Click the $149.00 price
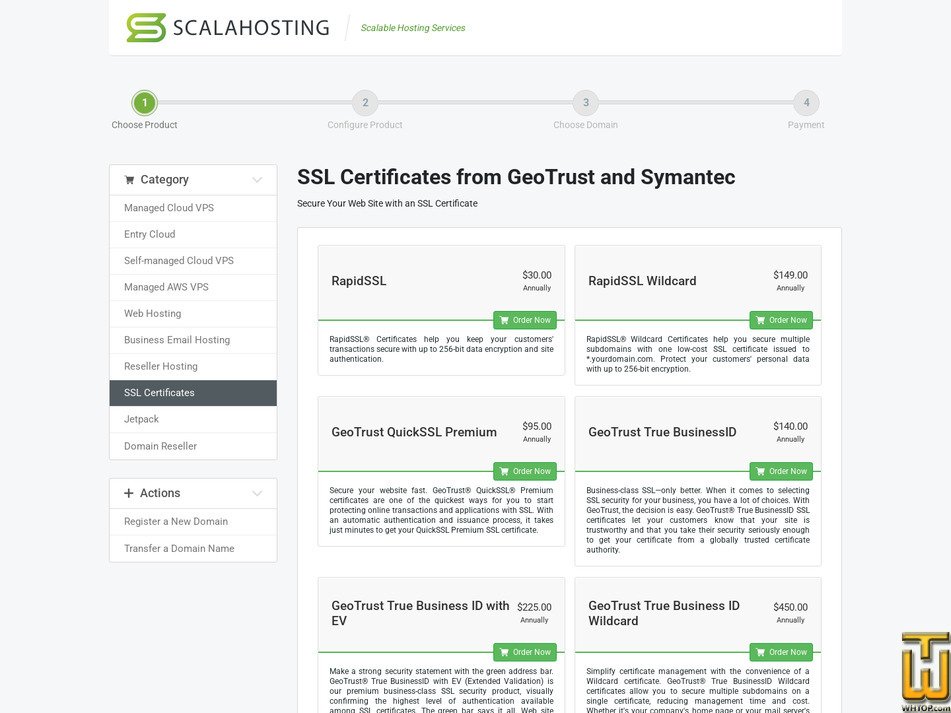This screenshot has height=713, width=951. (x=790, y=275)
